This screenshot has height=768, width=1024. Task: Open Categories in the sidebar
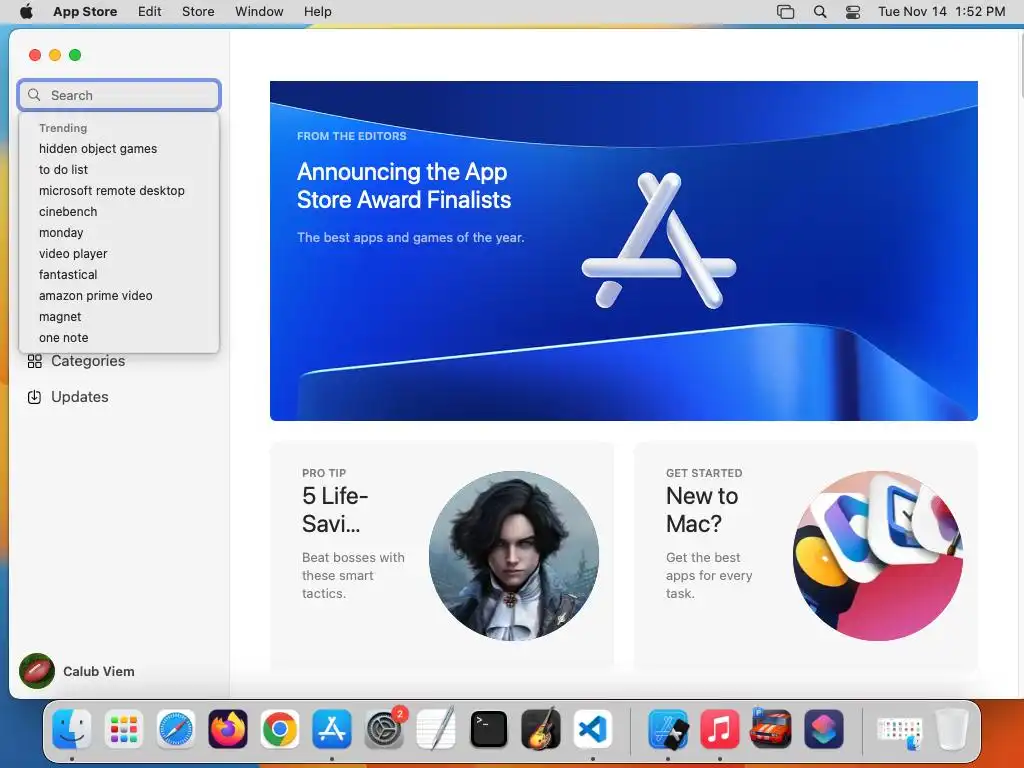click(88, 361)
